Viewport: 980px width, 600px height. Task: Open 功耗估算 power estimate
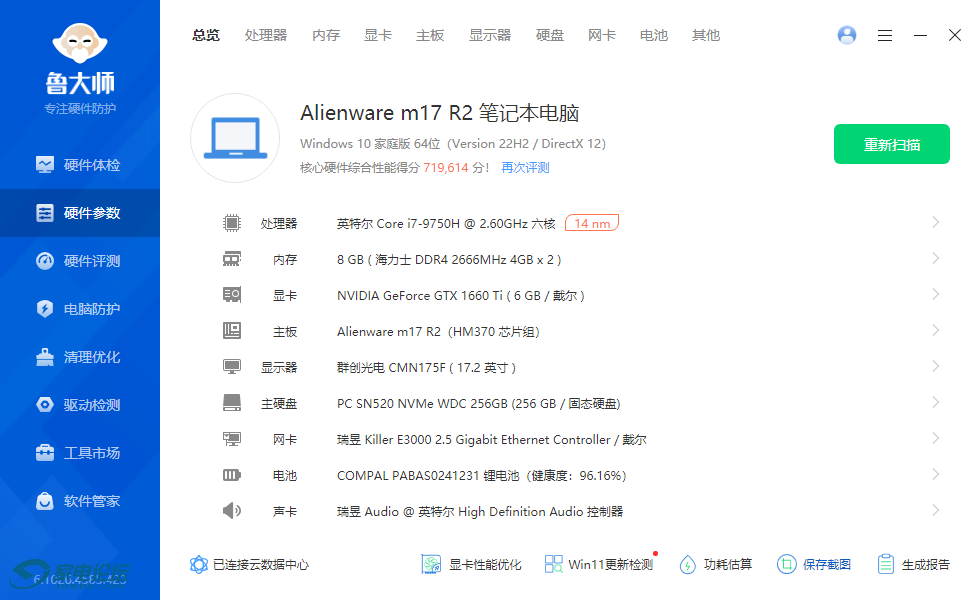click(716, 565)
